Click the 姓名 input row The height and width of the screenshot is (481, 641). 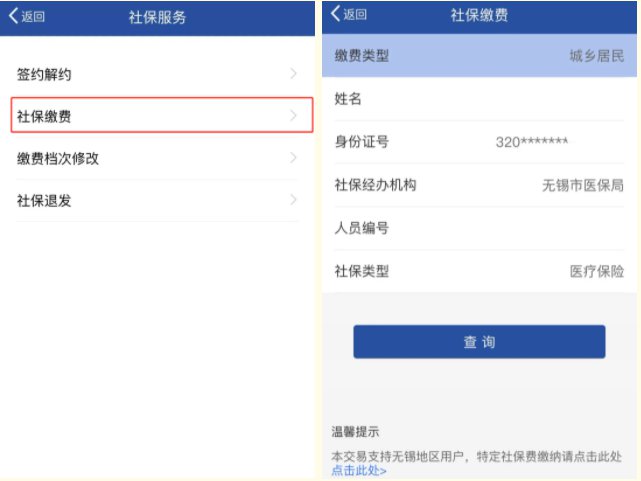click(x=479, y=98)
